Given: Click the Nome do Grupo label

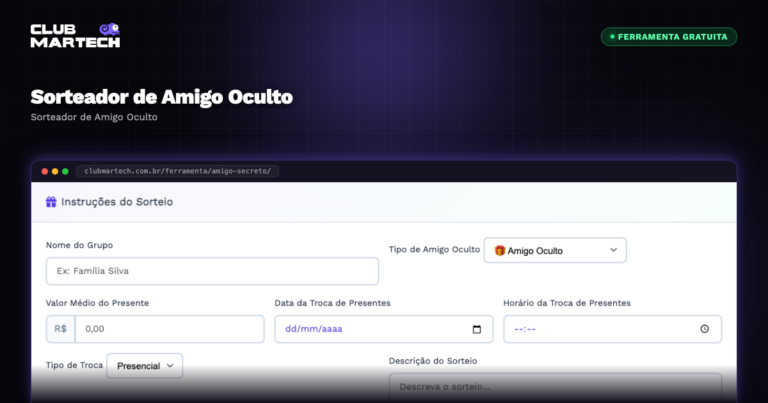Looking at the screenshot, I should pos(79,245).
